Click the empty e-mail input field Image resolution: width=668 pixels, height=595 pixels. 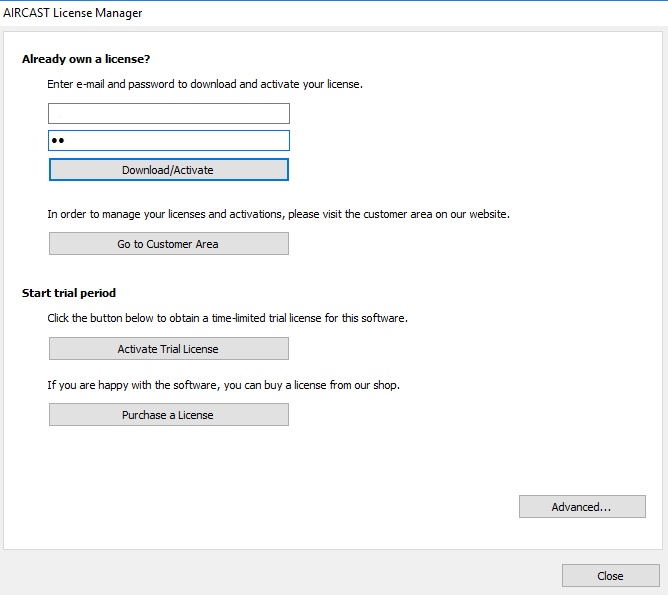[169, 114]
